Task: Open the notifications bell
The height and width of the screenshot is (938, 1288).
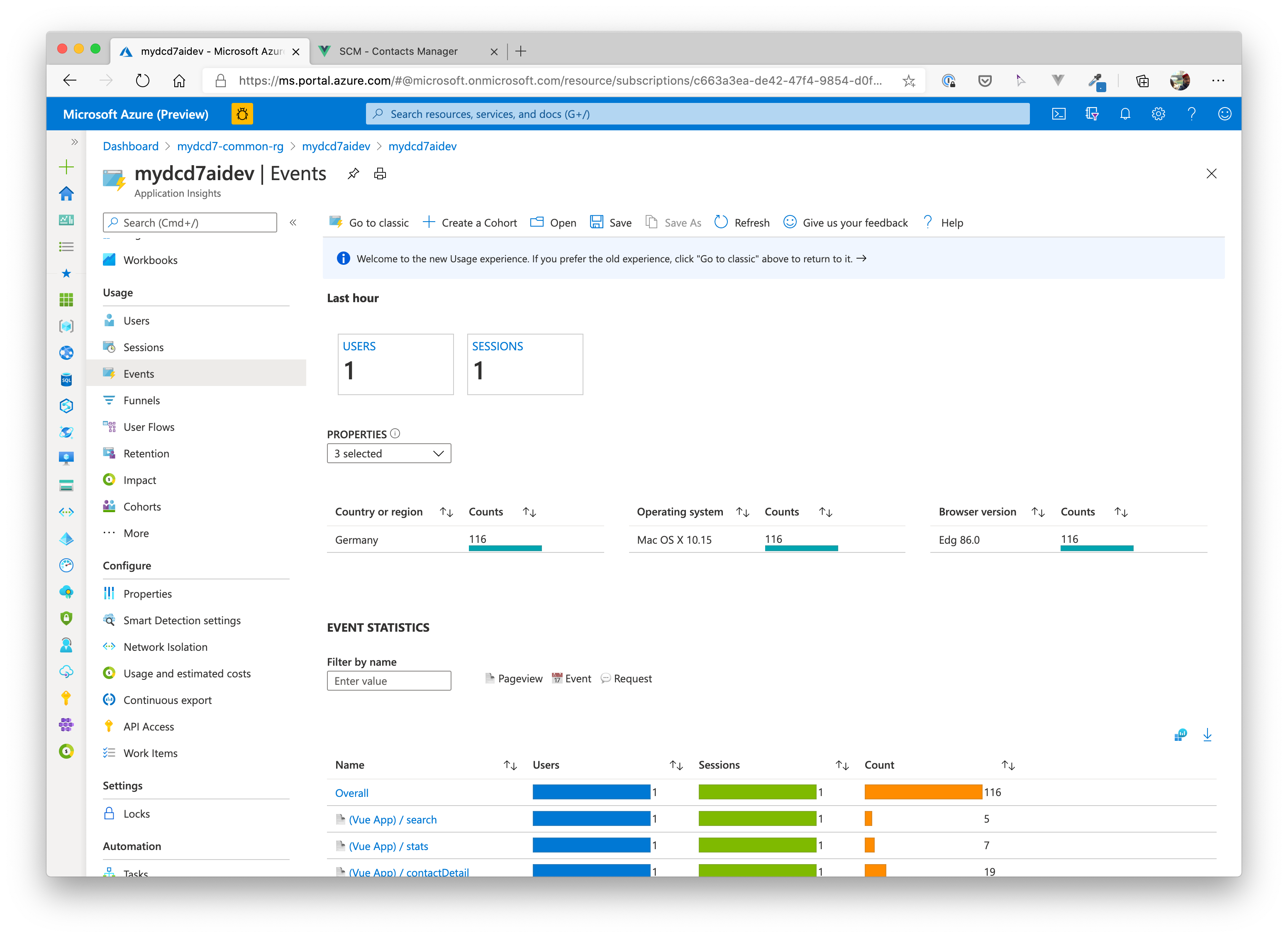Action: tap(1125, 114)
